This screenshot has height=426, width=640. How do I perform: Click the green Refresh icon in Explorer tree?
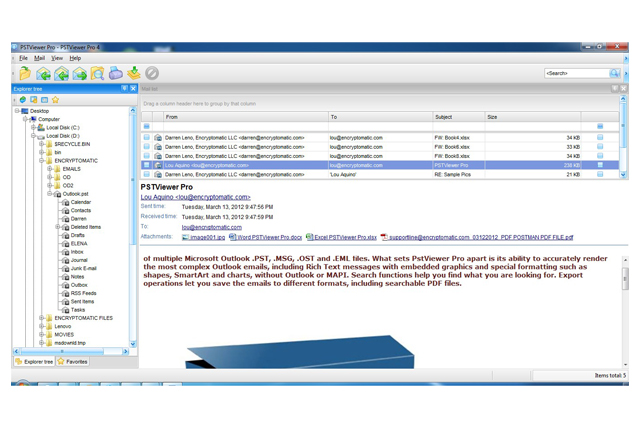pos(23,100)
